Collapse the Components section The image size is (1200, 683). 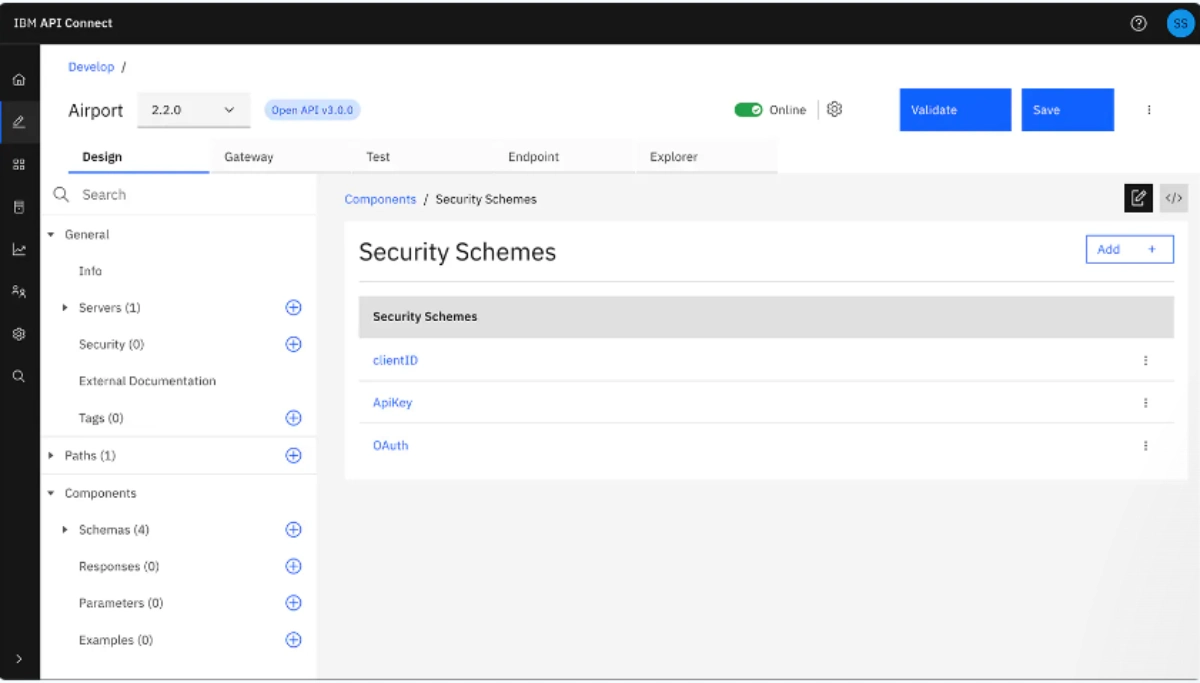[50, 493]
